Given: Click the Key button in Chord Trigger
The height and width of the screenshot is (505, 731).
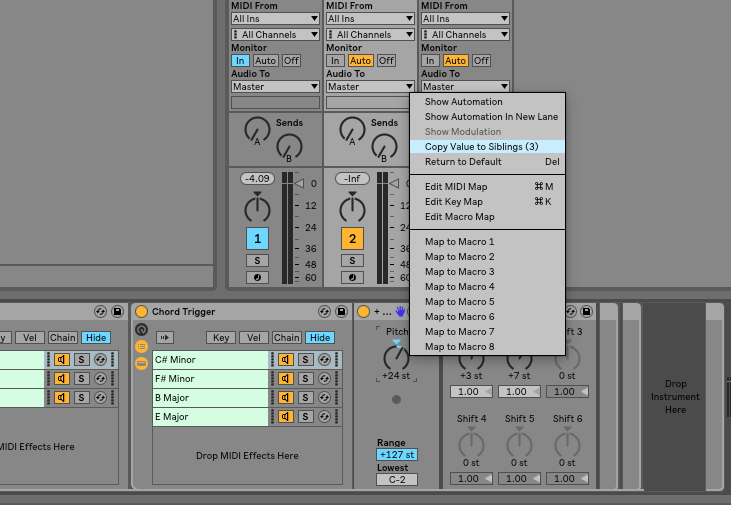Looking at the screenshot, I should [x=221, y=337].
